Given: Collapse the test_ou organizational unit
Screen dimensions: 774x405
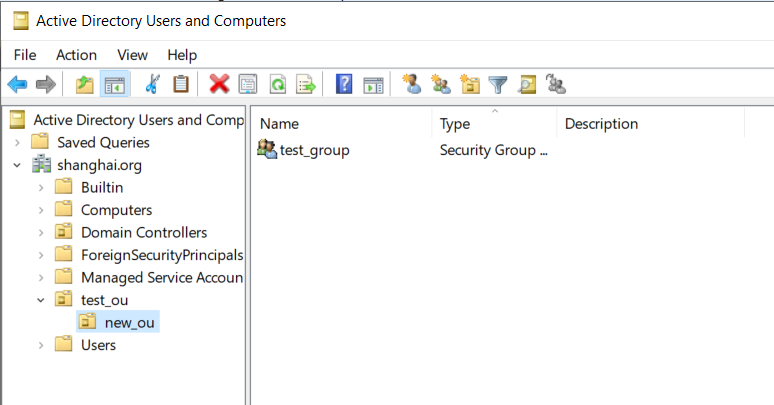Looking at the screenshot, I should [x=41, y=300].
